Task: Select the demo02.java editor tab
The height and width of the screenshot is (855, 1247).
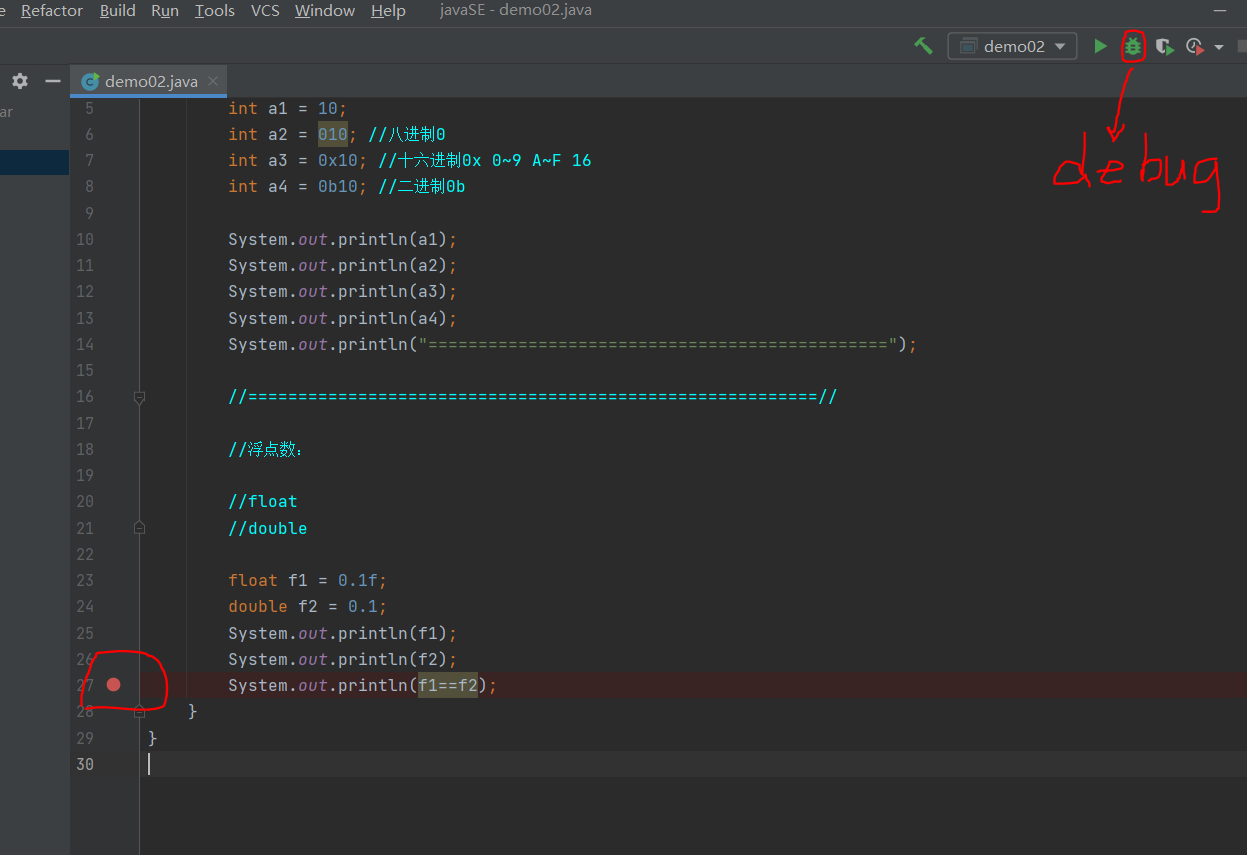Action: [x=149, y=81]
